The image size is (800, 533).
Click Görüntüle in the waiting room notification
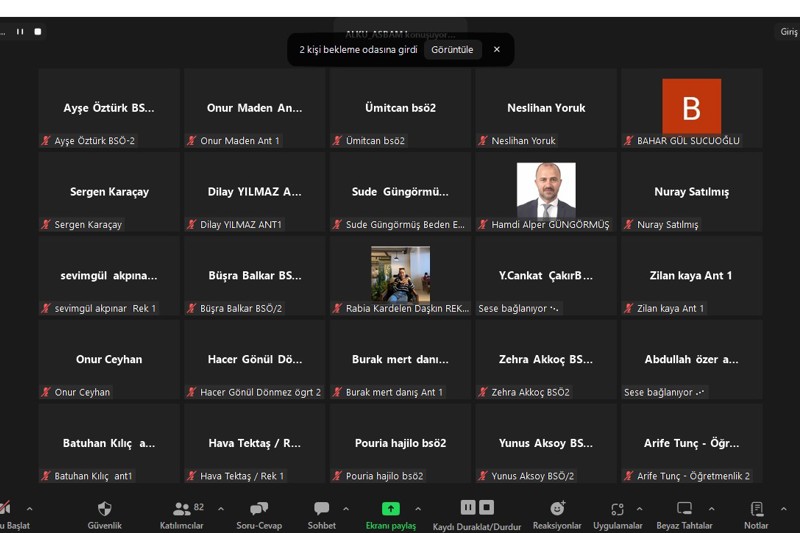coord(452,50)
